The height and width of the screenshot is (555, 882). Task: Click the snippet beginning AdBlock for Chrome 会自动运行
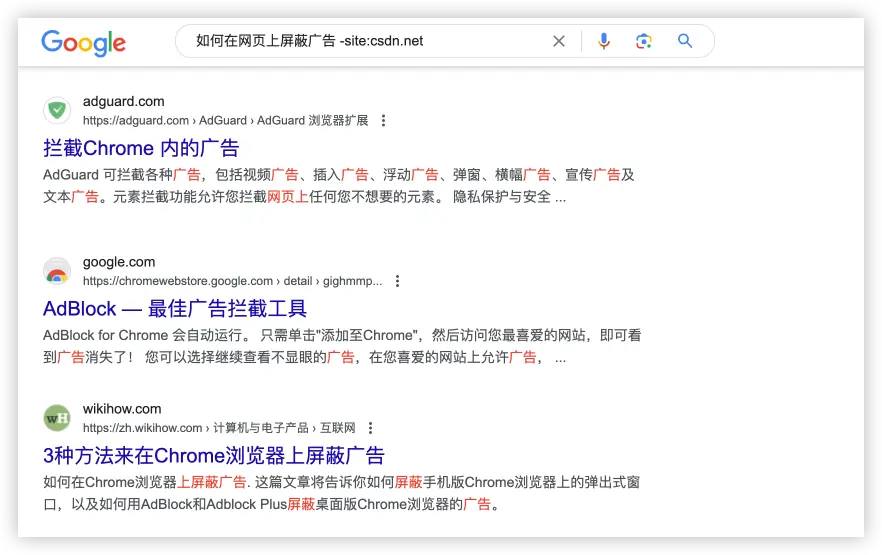342,346
